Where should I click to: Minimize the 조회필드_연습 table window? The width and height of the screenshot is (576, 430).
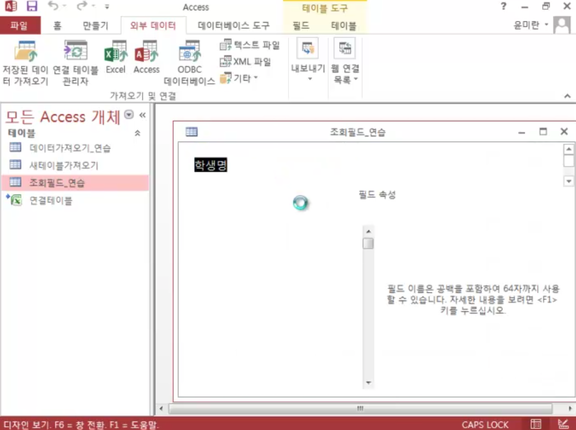click(x=522, y=132)
